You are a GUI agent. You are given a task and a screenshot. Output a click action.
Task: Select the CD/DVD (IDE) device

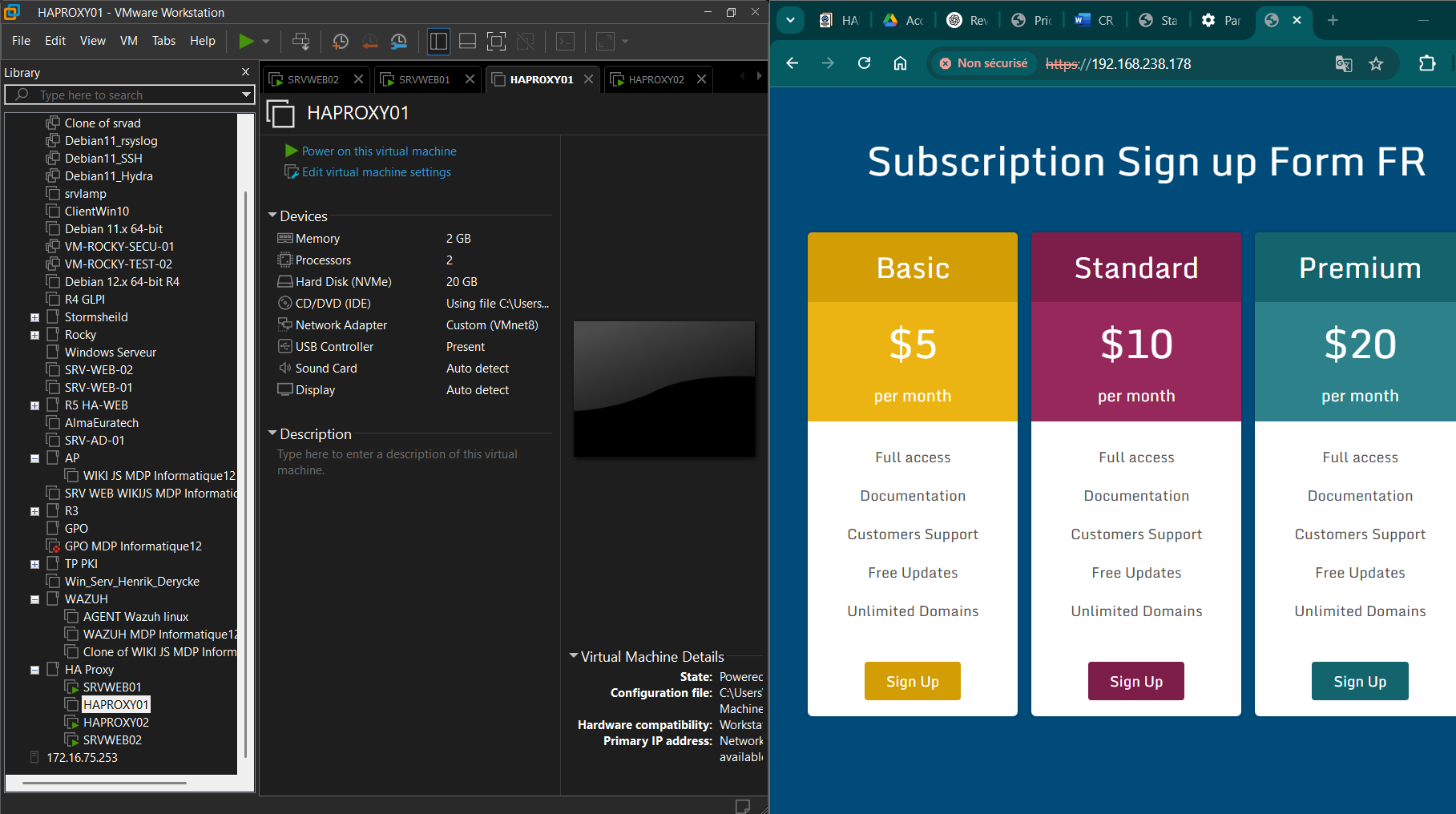coord(413,304)
